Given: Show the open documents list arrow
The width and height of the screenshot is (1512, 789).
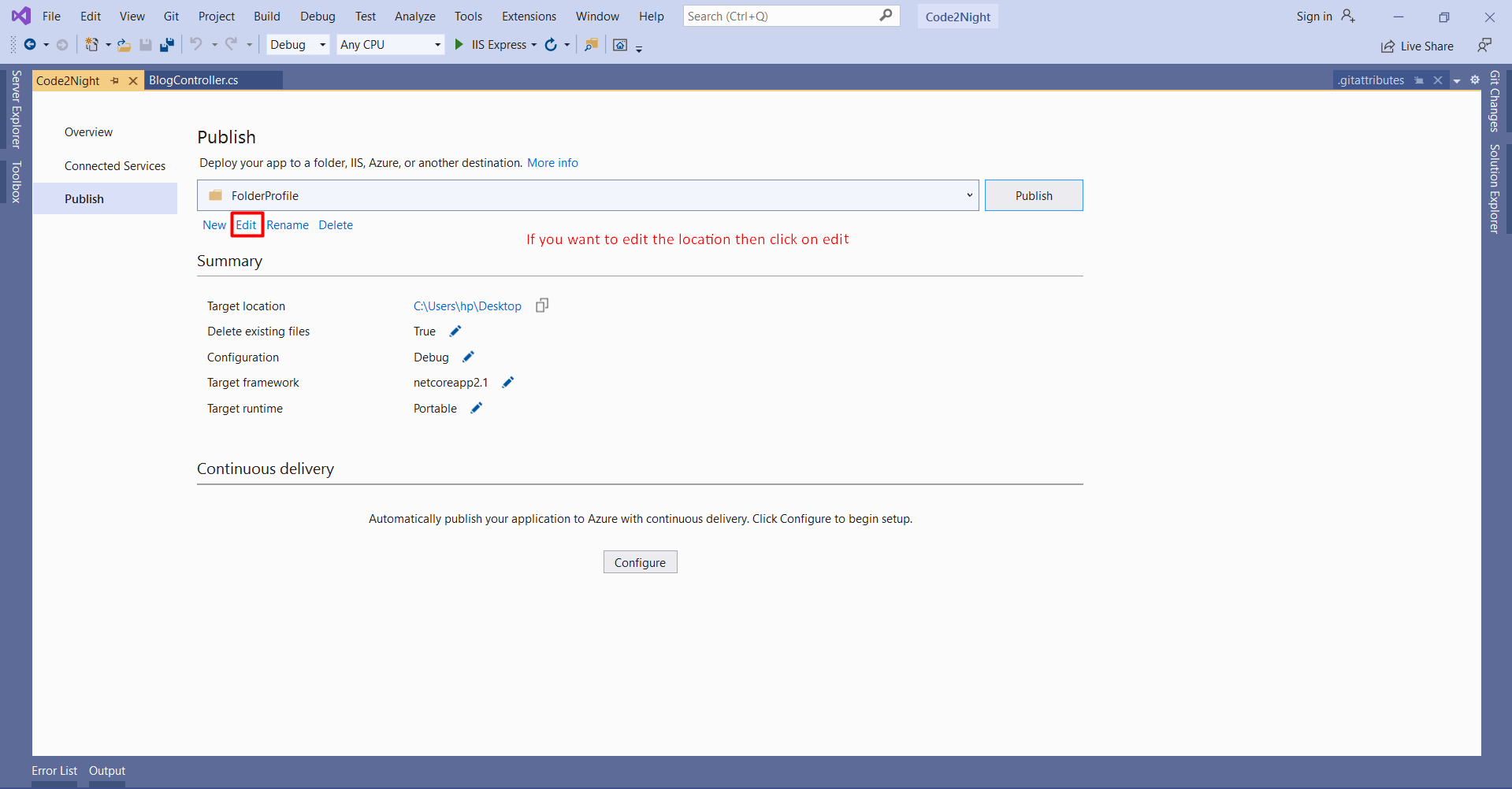Looking at the screenshot, I should coord(1457,80).
